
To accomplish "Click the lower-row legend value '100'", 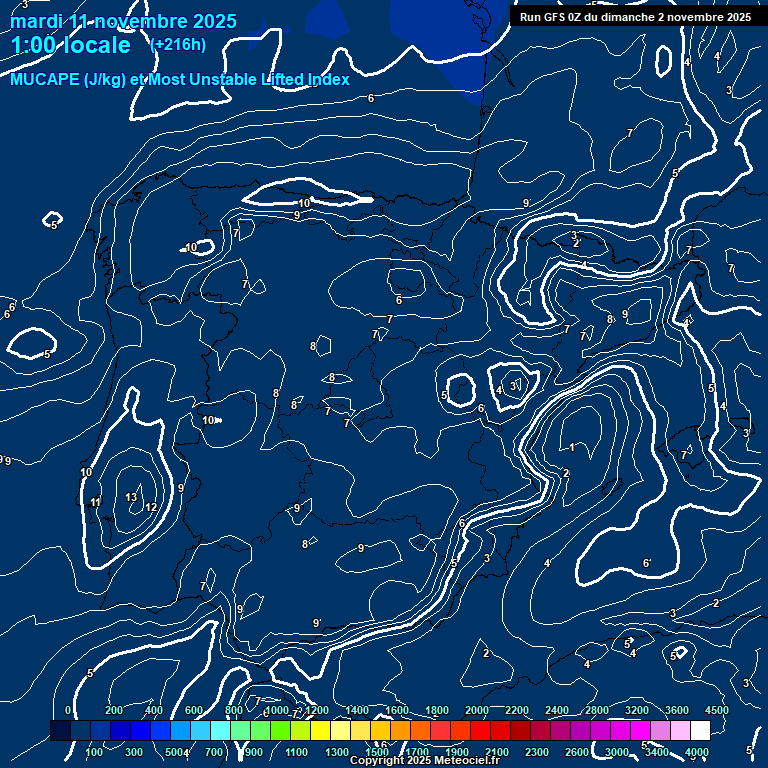I will tap(94, 752).
